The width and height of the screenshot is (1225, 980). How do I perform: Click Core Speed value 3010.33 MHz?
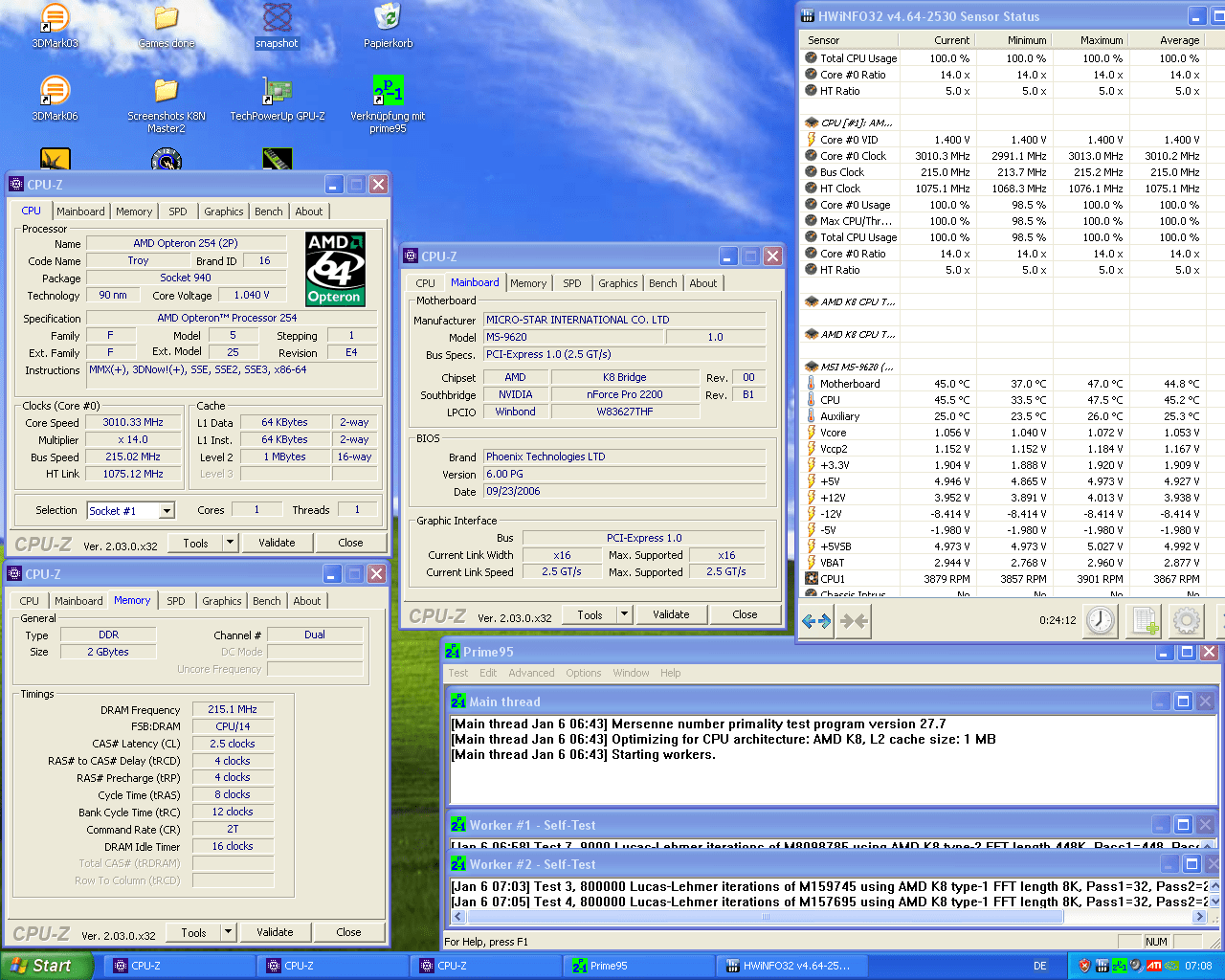click(133, 422)
